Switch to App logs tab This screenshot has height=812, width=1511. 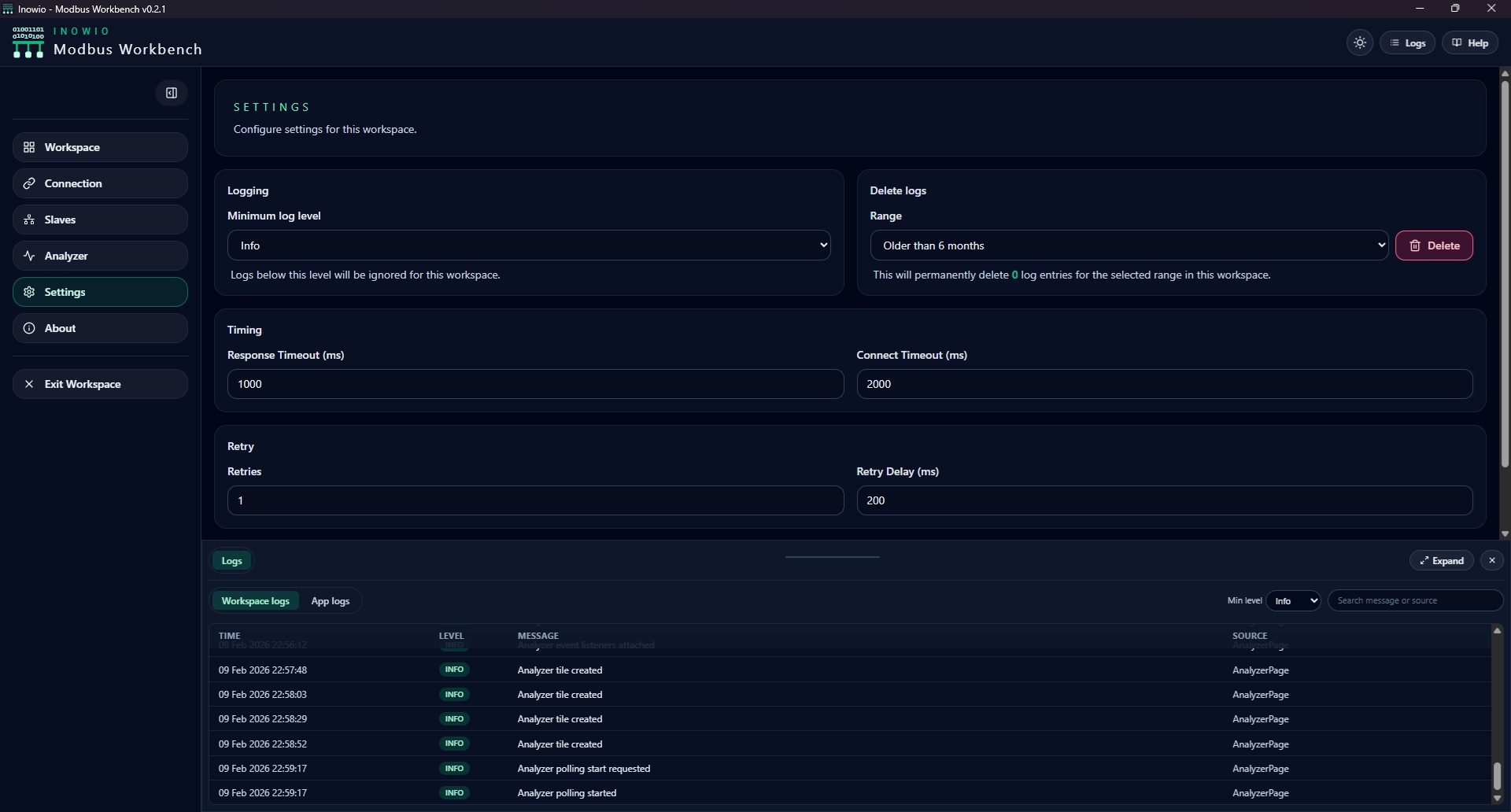(331, 601)
